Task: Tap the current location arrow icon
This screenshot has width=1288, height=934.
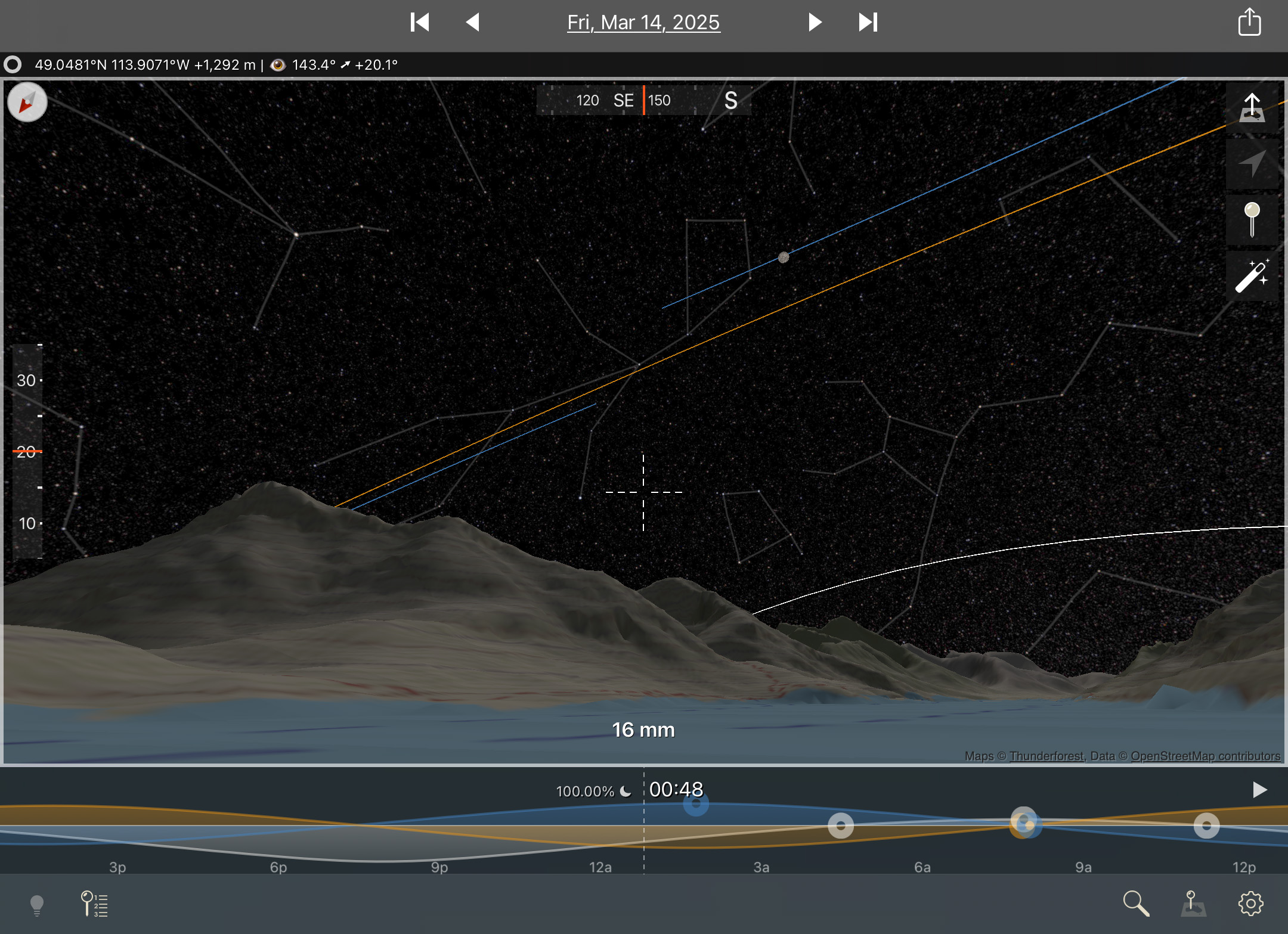Action: click(1252, 164)
